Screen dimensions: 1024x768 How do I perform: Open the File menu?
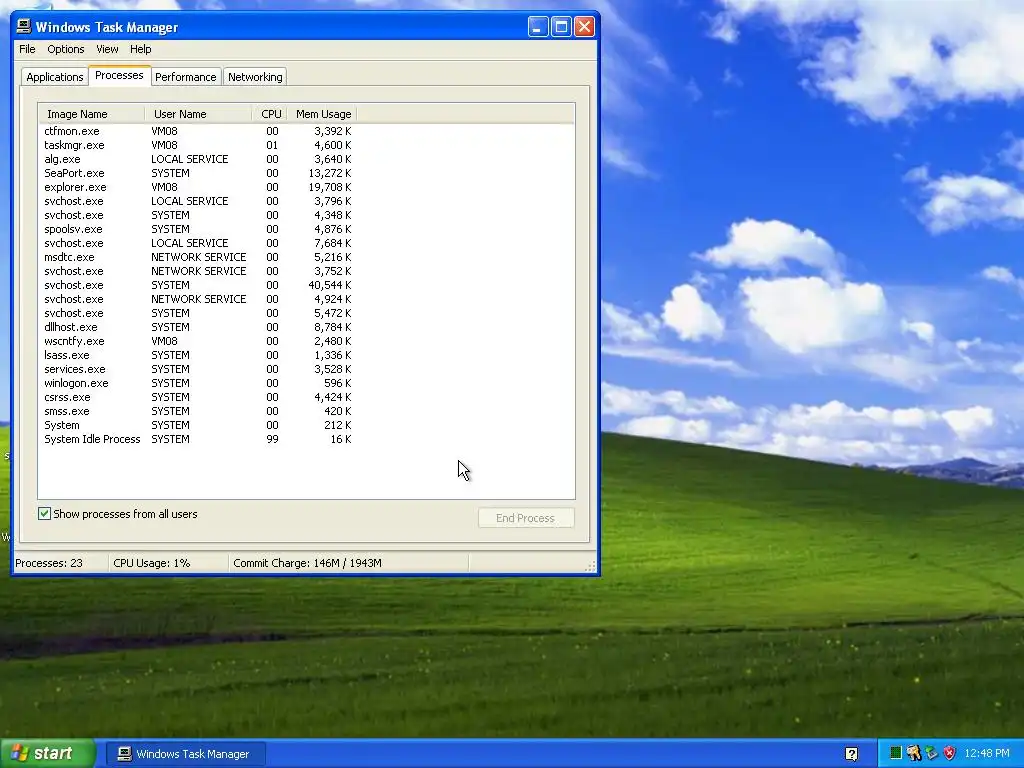27,49
